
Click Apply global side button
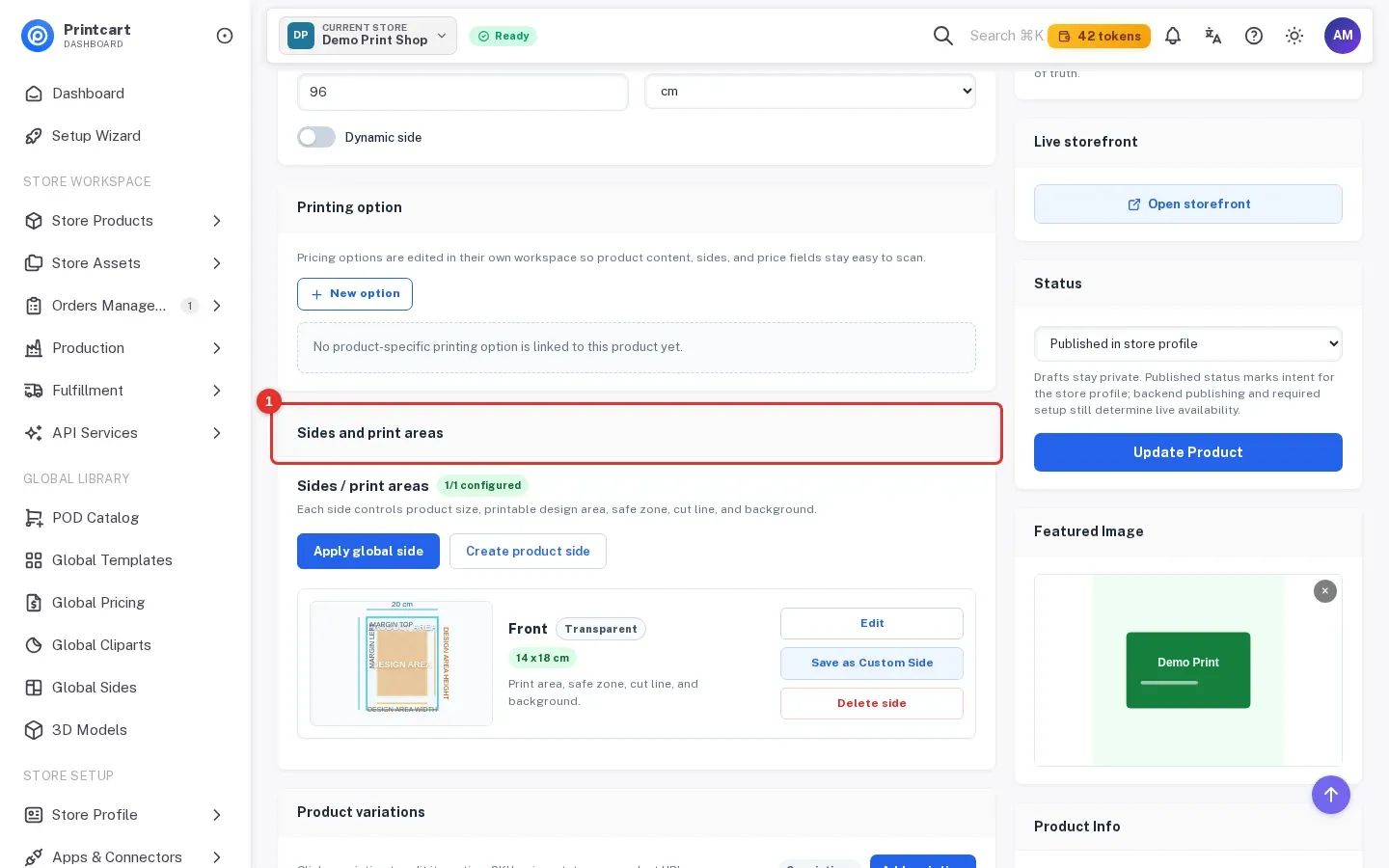368,552
